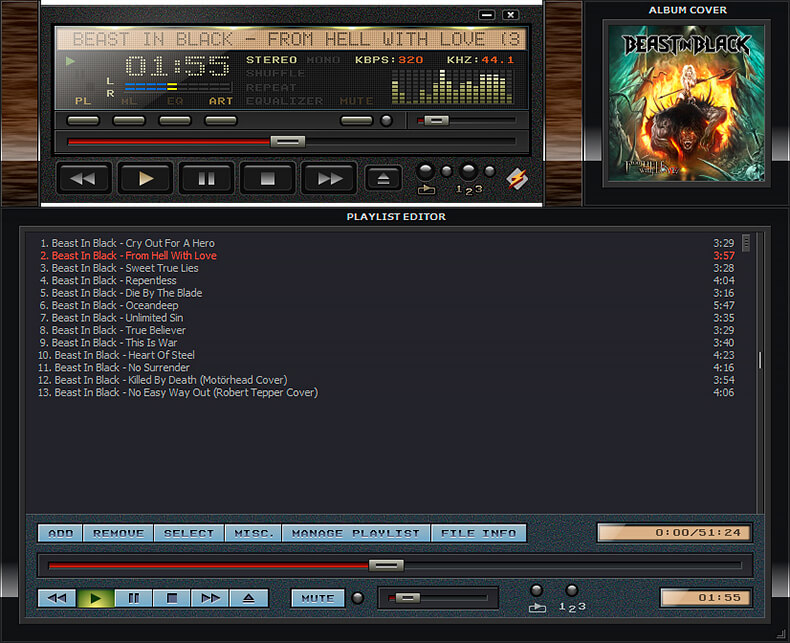790x643 pixels.
Task: Click round knob next to main volume slider
Action: tap(386, 120)
